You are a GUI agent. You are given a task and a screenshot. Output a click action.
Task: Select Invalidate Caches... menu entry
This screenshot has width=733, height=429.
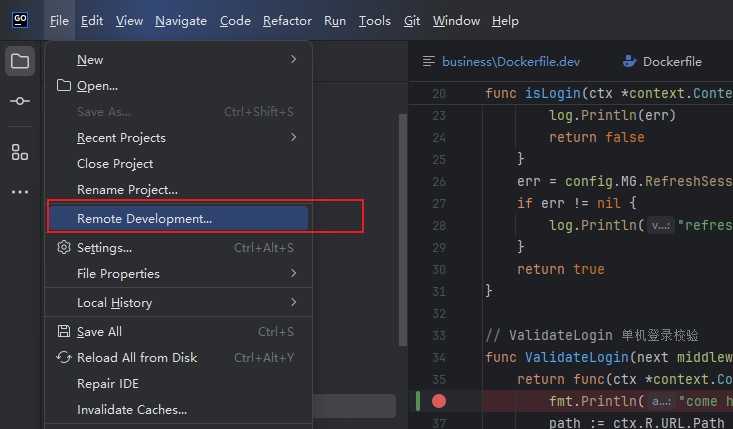[179, 409]
